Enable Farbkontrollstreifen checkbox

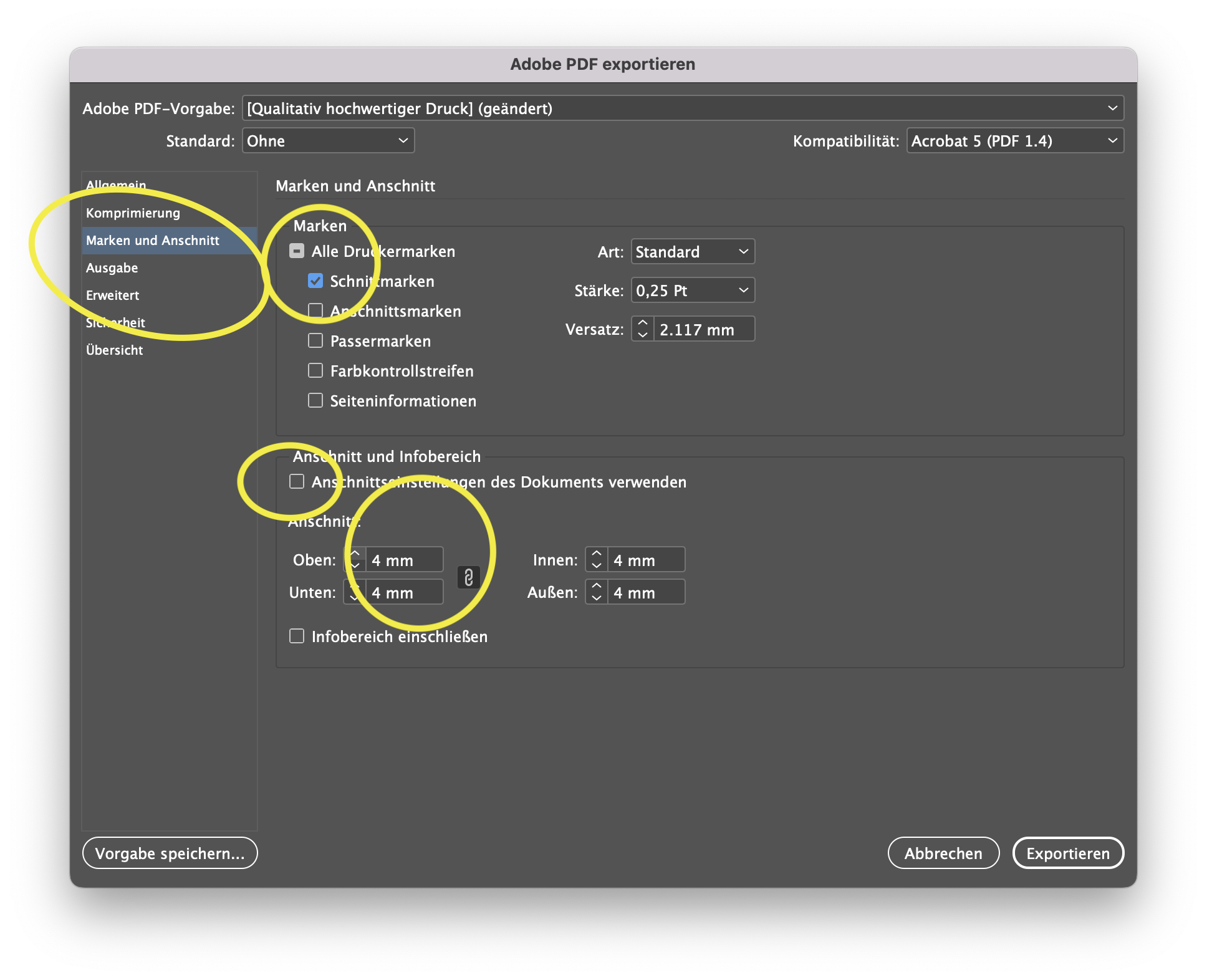click(x=315, y=371)
